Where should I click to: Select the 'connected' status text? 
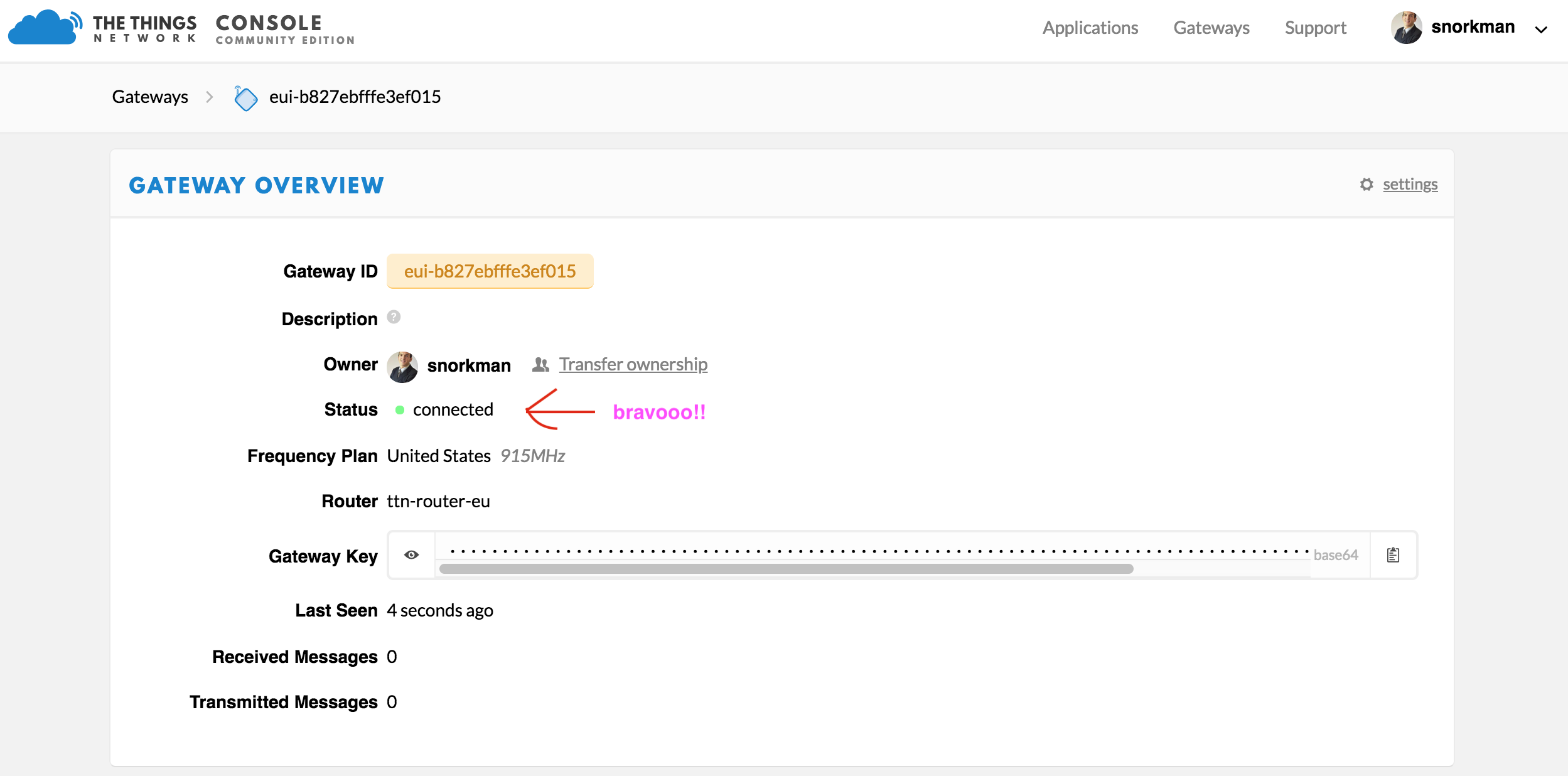click(453, 409)
